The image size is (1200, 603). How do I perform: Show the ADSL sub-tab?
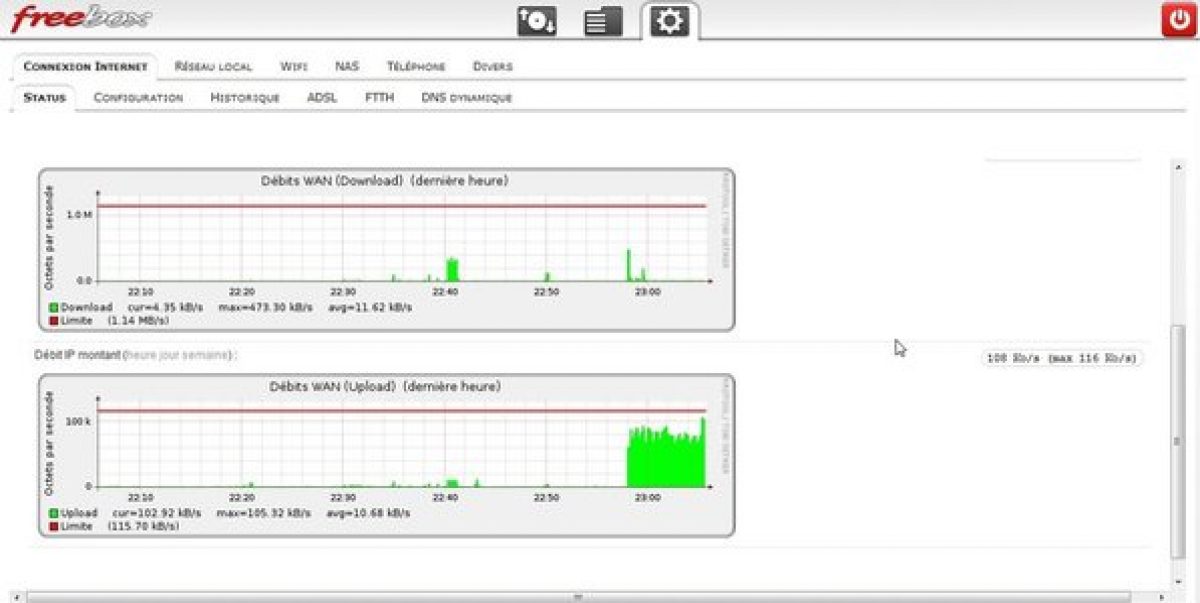click(x=322, y=98)
